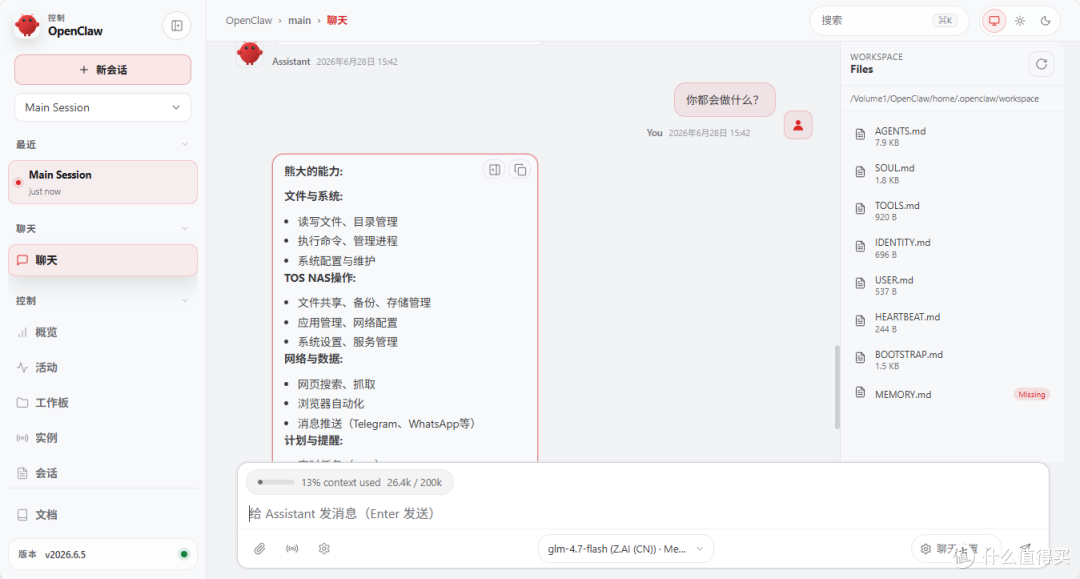The width and height of the screenshot is (1080, 579).
Task: Click the user avatar icon
Action: (x=798, y=125)
